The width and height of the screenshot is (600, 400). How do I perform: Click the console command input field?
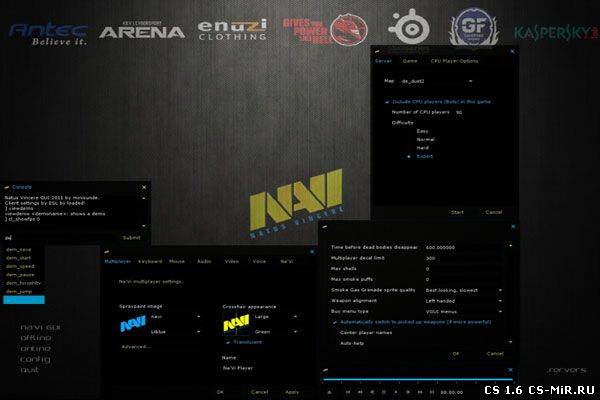tap(59, 238)
